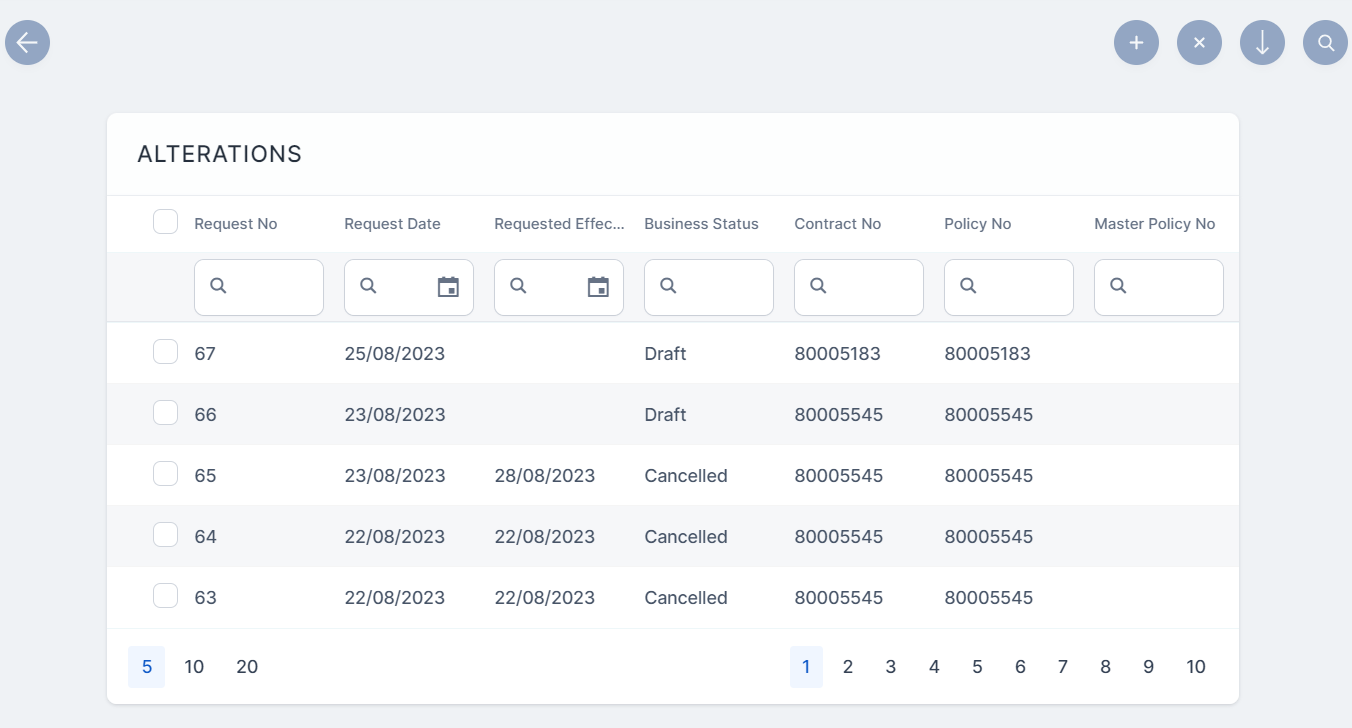Open the Requested Effective date calendar picker
The height and width of the screenshot is (728, 1352).
click(x=598, y=287)
